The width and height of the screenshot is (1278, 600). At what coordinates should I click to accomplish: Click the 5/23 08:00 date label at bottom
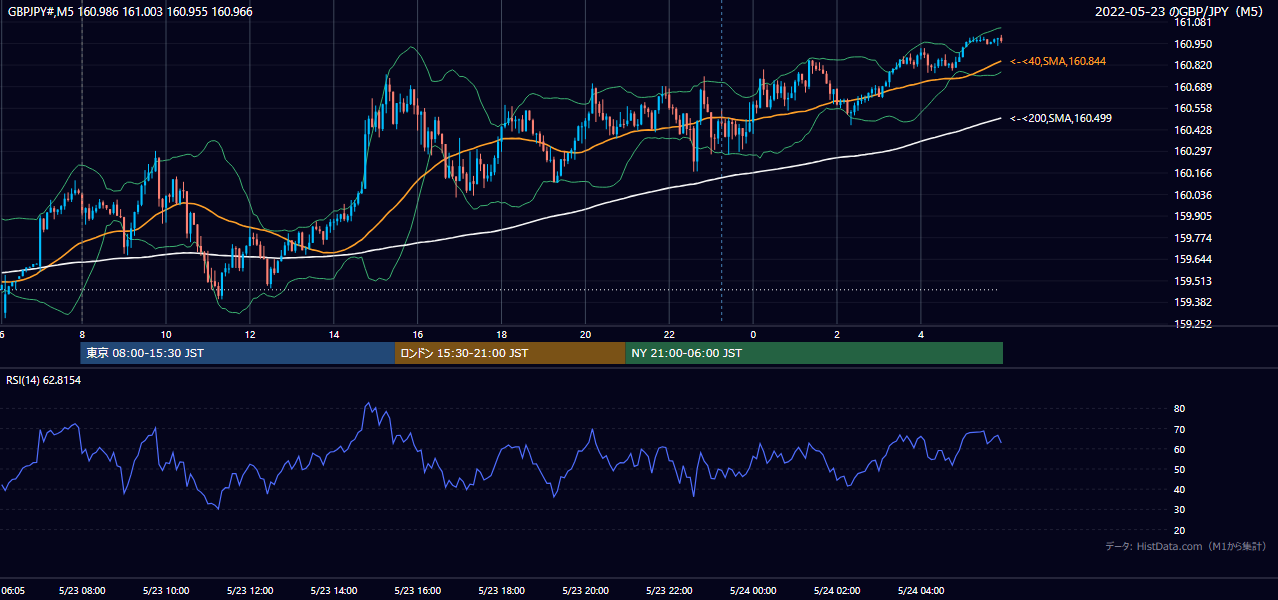tap(82, 591)
